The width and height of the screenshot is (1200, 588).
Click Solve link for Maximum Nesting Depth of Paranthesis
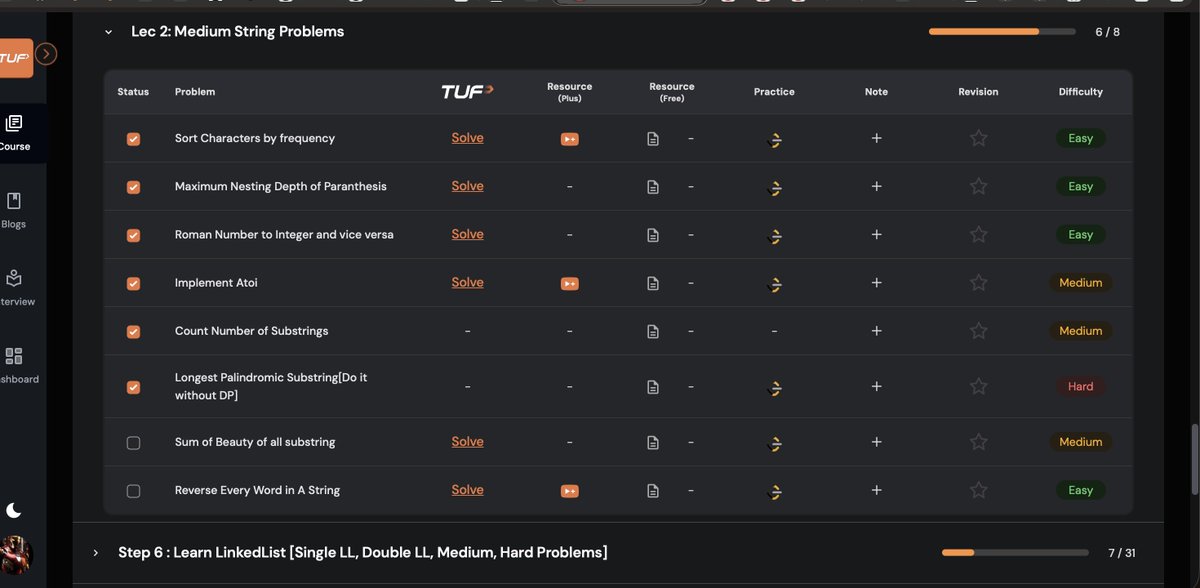tap(467, 186)
